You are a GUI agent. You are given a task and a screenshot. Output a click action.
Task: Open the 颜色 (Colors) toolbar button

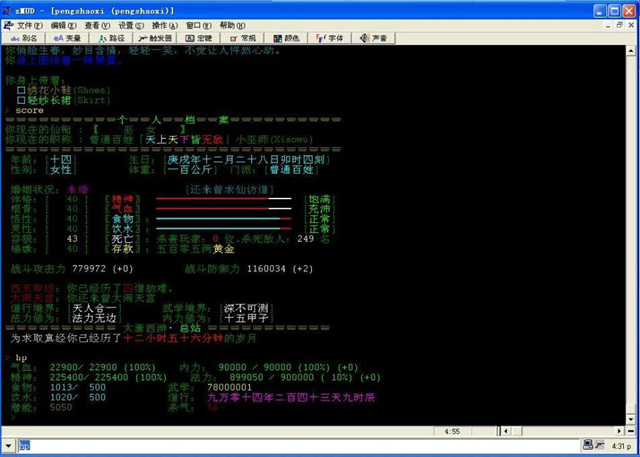pyautogui.click(x=287, y=38)
